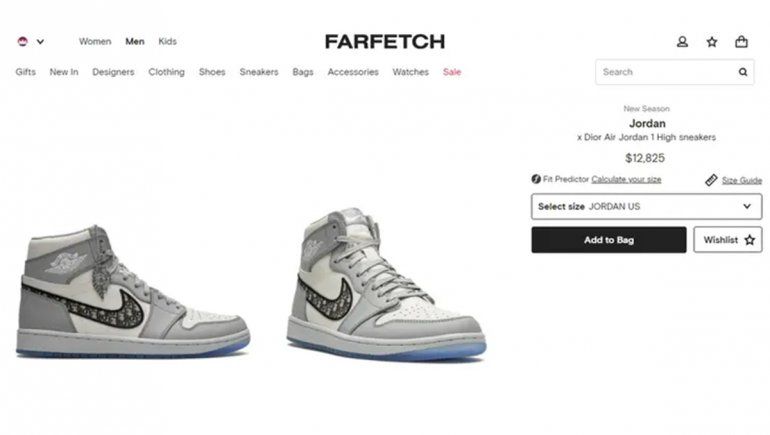Open the Select size JORDAN US dropdown
Screen dimensions: 770x435
(x=646, y=207)
